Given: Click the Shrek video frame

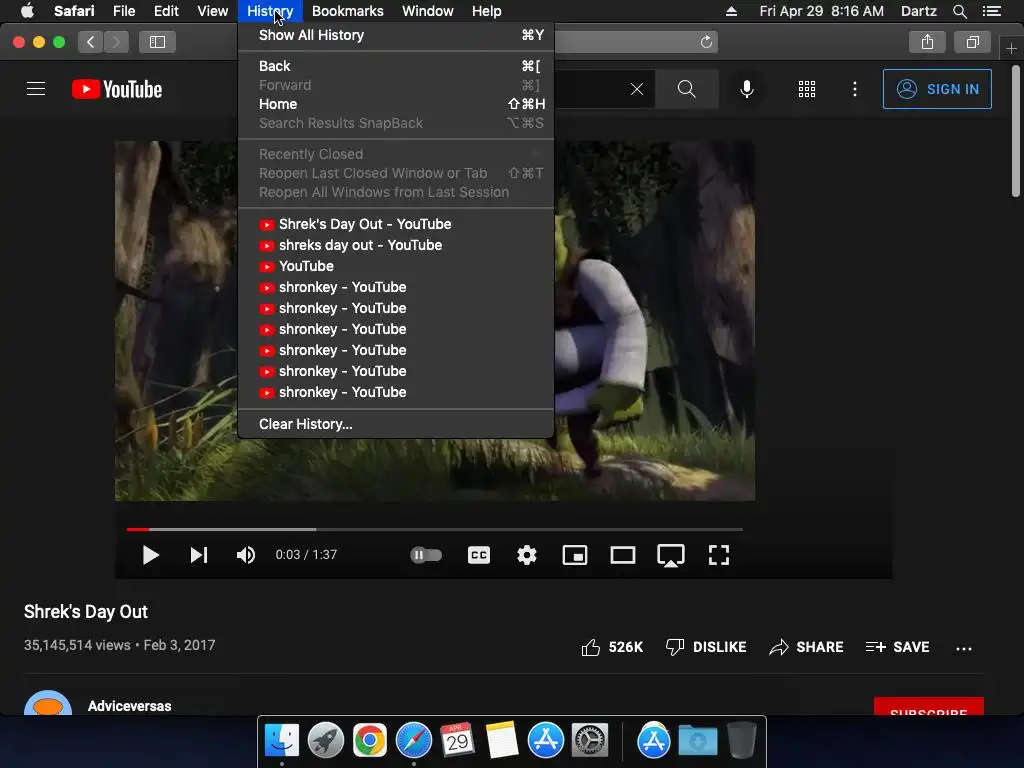Looking at the screenshot, I should 435,321.
